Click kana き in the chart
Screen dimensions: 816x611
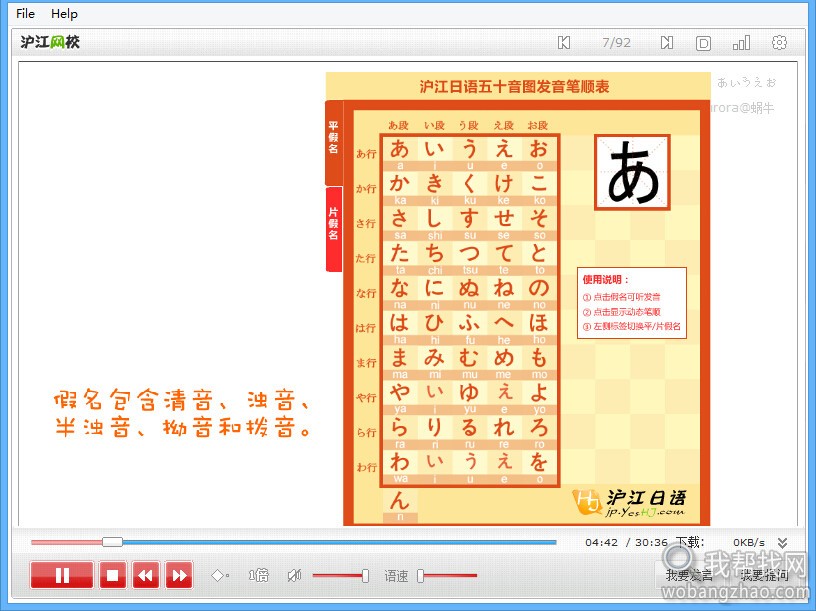coord(435,183)
